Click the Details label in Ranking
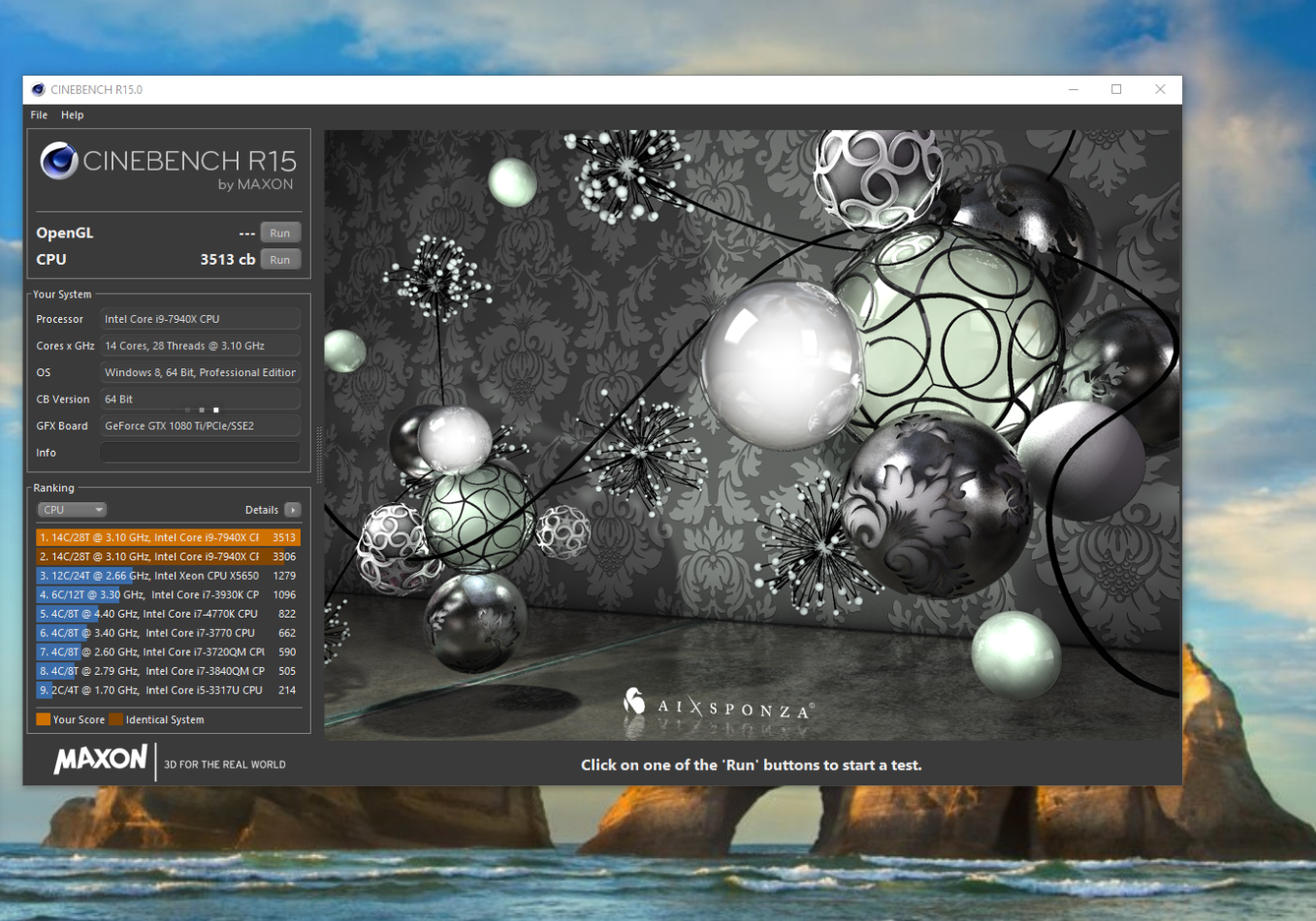The image size is (1316, 921). pyautogui.click(x=262, y=510)
